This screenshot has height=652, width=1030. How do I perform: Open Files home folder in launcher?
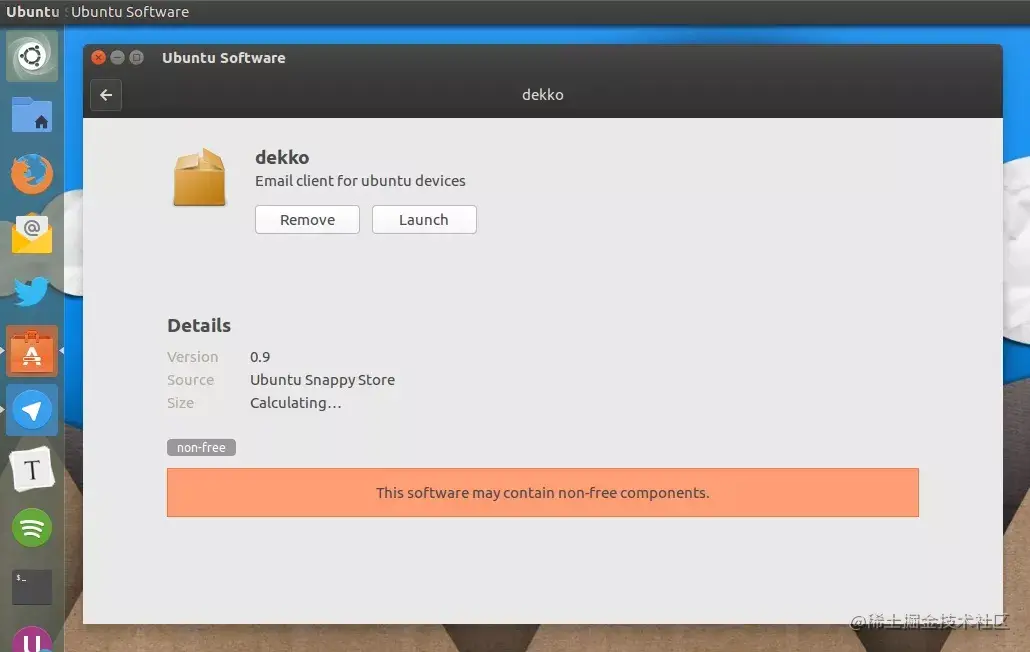pos(32,115)
